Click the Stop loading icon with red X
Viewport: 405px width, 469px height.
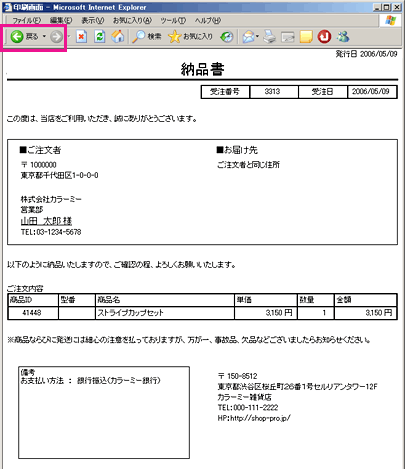[81, 37]
